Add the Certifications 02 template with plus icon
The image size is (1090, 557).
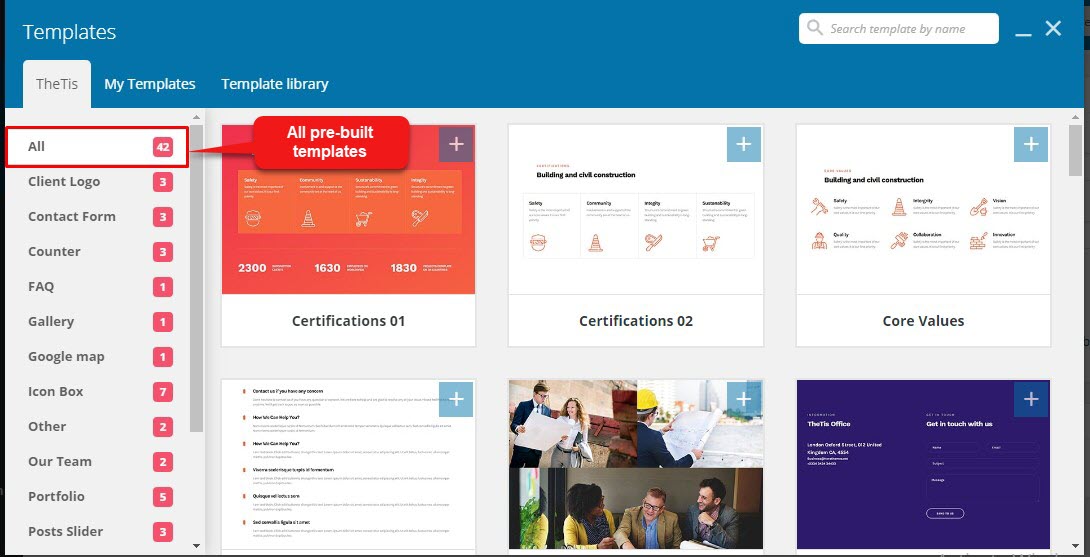[744, 145]
